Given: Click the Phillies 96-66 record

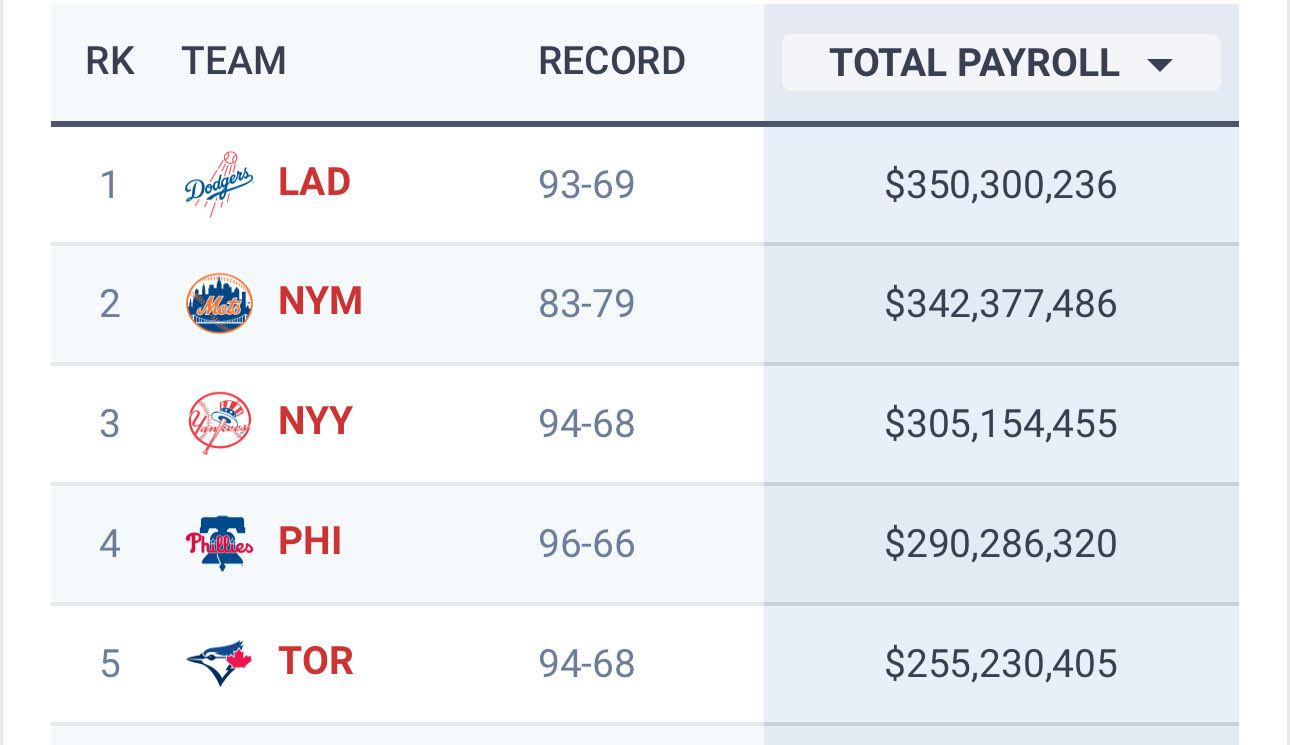Looking at the screenshot, I should click(x=587, y=544).
